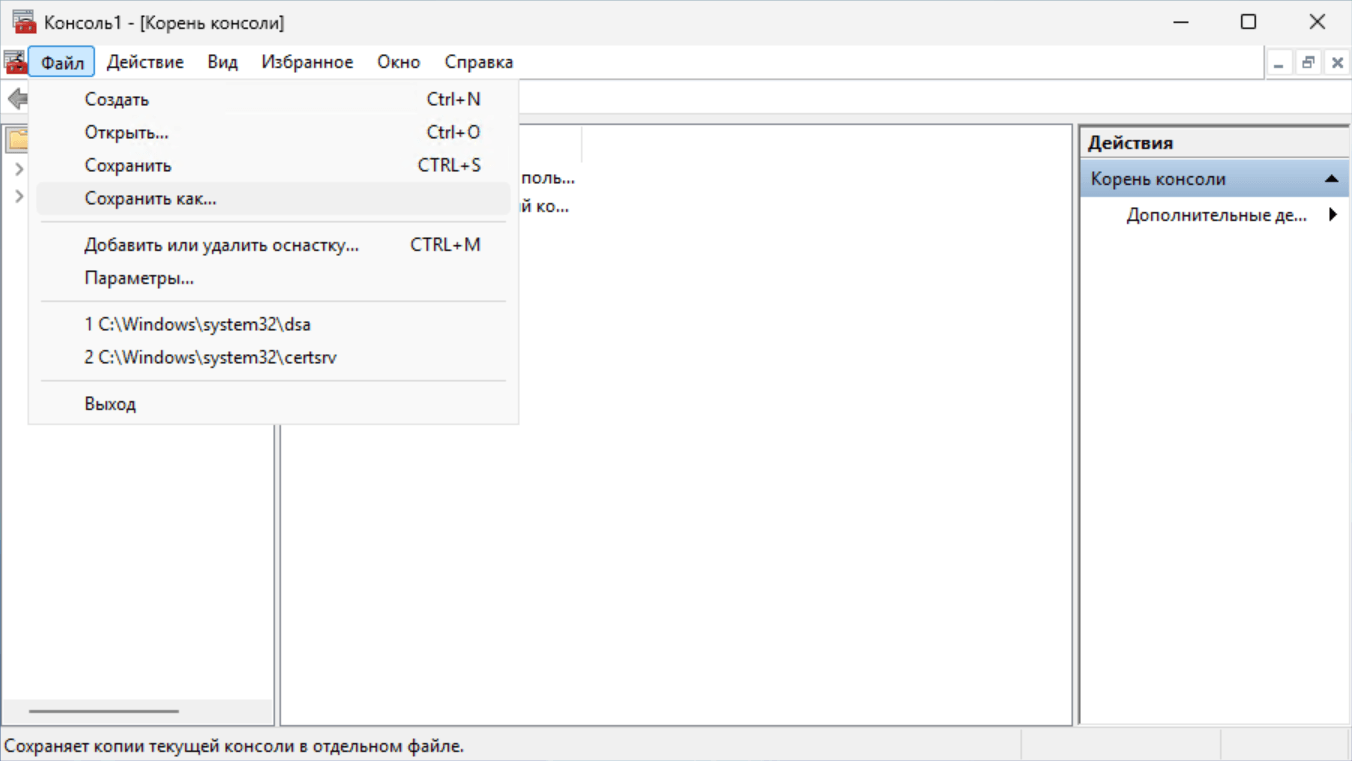This screenshot has width=1352, height=761.
Task: Close the inner console window
Action: coord(1337,62)
